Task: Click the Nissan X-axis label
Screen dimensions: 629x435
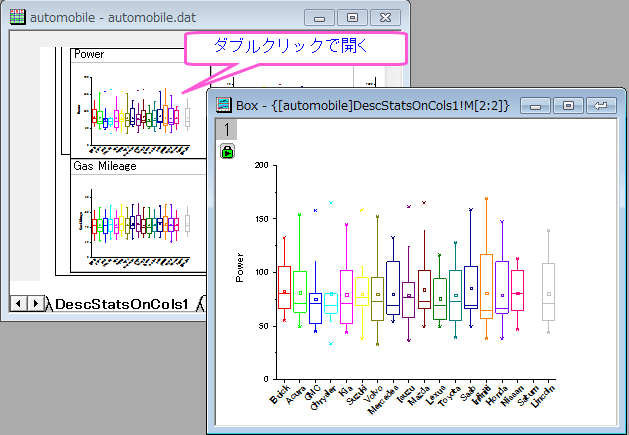Action: coord(512,395)
